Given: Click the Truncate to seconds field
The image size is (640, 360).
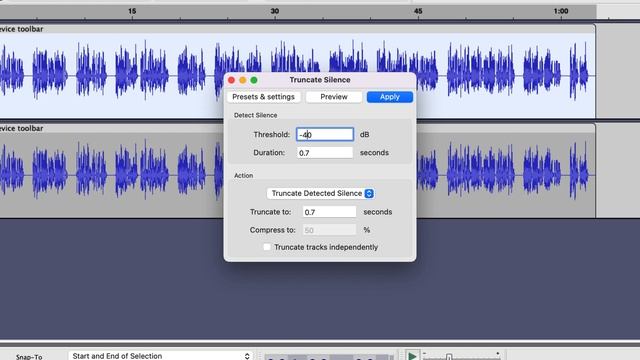Looking at the screenshot, I should (x=329, y=212).
